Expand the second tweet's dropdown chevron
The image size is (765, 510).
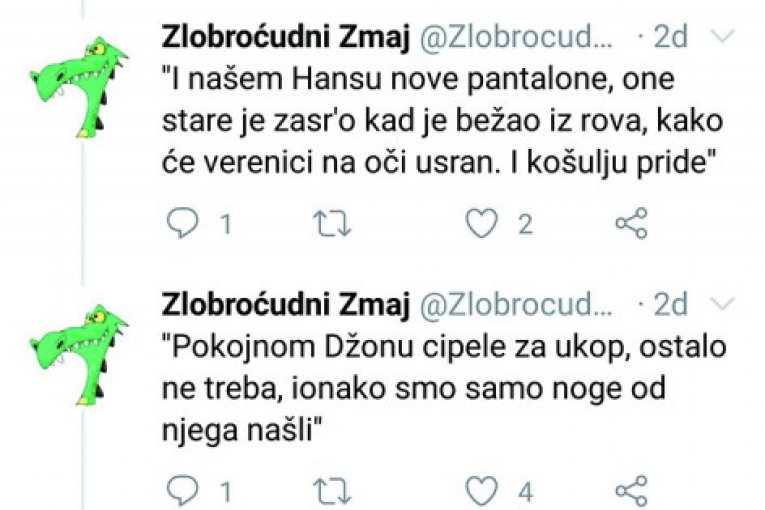(x=720, y=304)
